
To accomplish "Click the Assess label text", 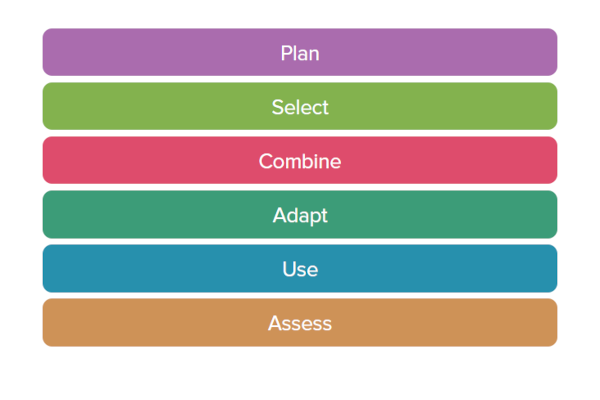I will click(300, 323).
